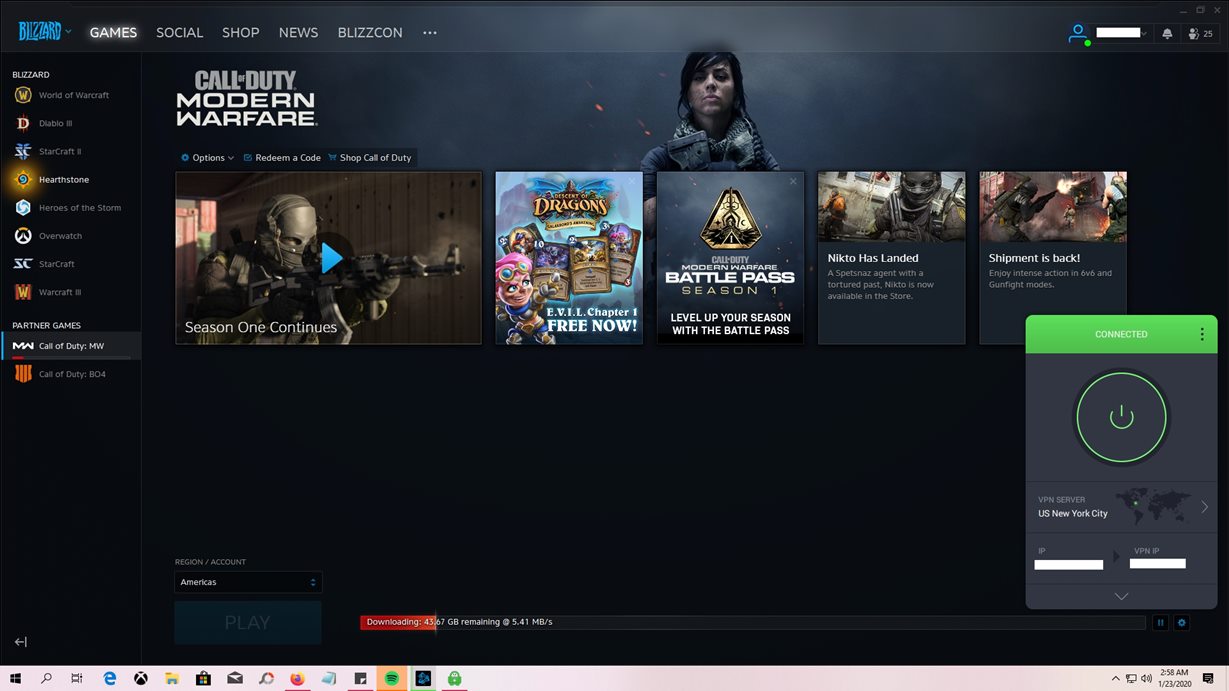
Task: Open the VPN app from the taskbar
Action: (x=455, y=678)
